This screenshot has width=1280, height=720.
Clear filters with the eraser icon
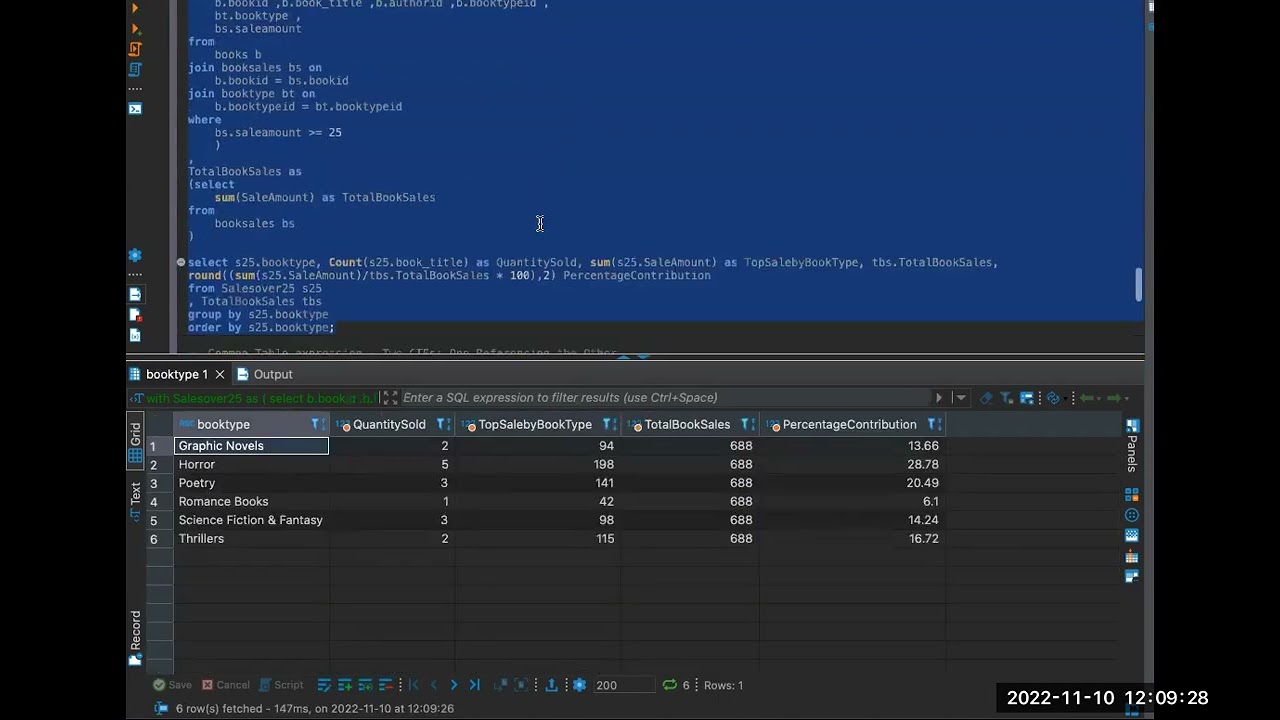tap(987, 398)
